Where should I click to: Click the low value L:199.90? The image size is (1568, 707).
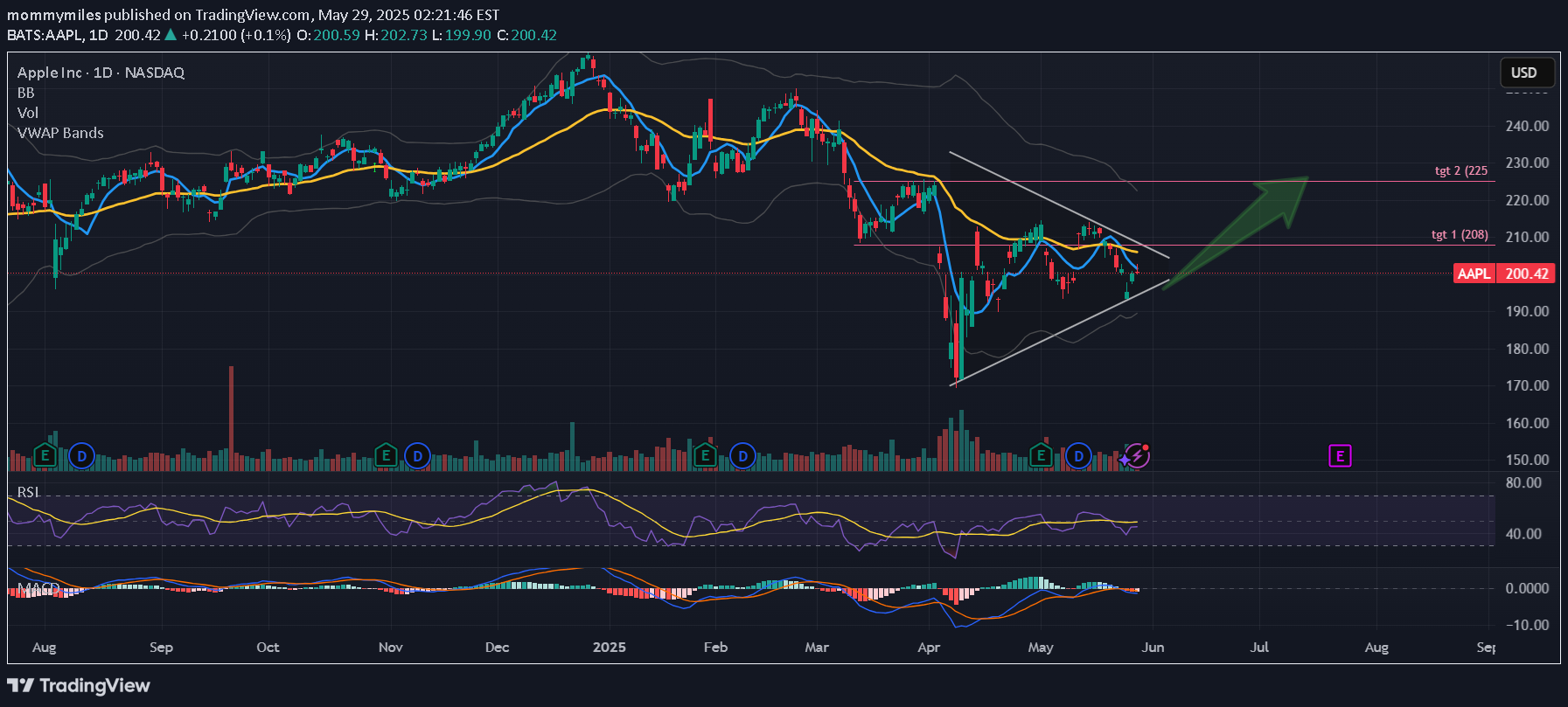coord(462,35)
